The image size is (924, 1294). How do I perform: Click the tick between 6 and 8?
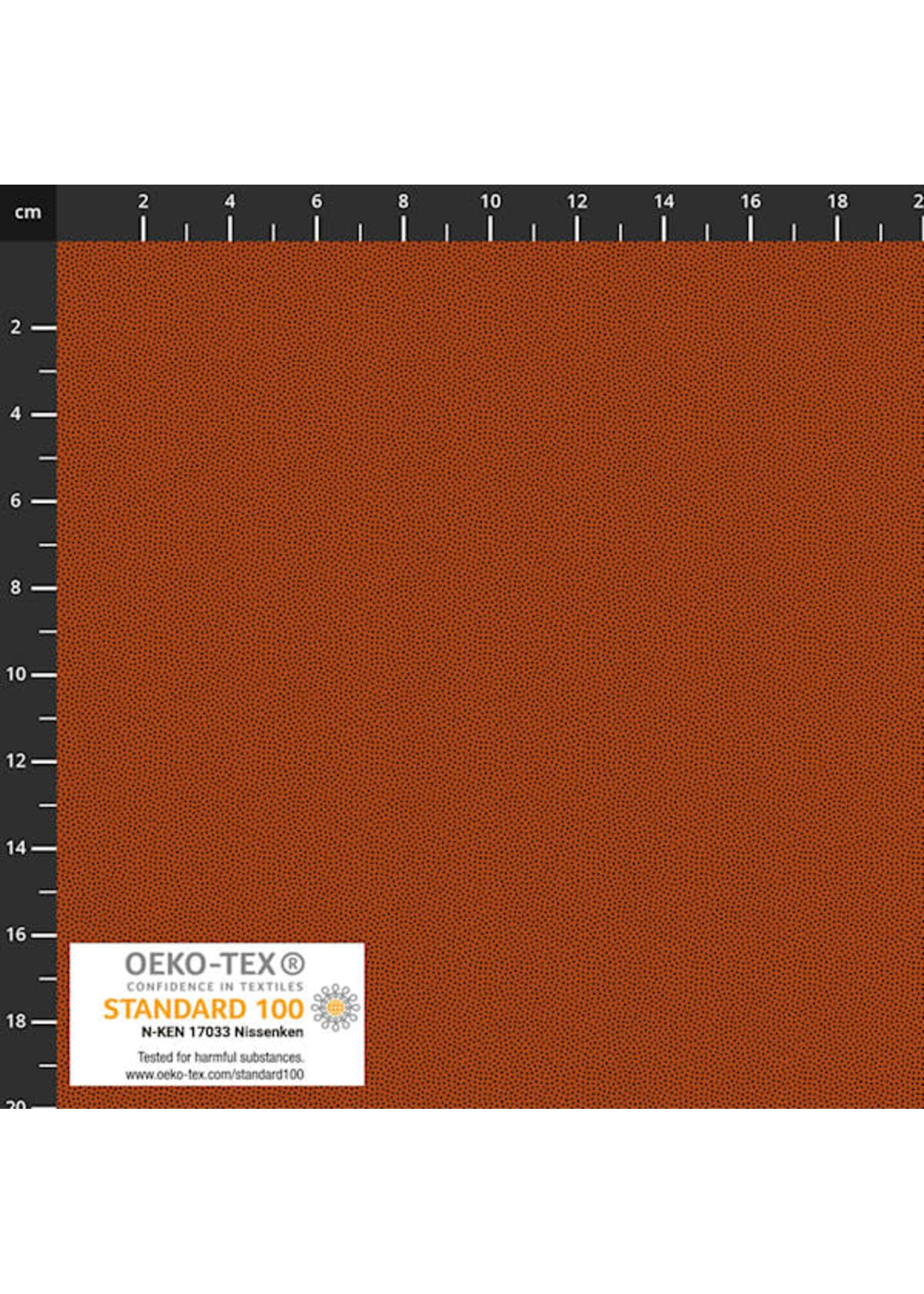click(x=360, y=232)
